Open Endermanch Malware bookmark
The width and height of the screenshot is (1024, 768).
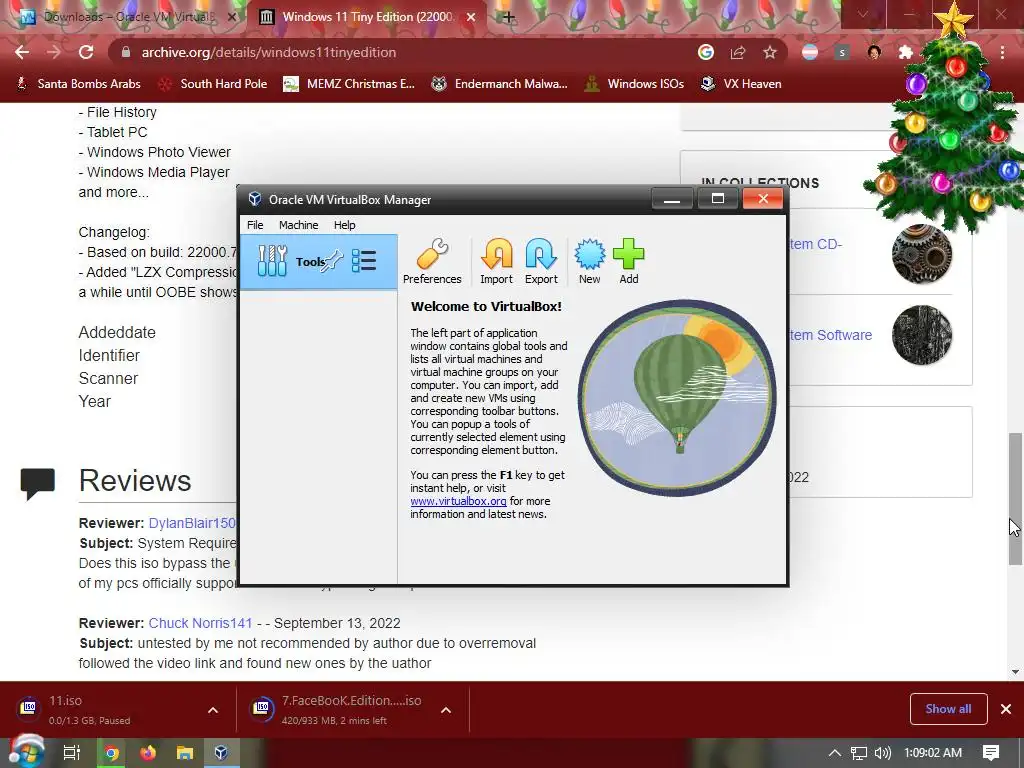[x=500, y=84]
